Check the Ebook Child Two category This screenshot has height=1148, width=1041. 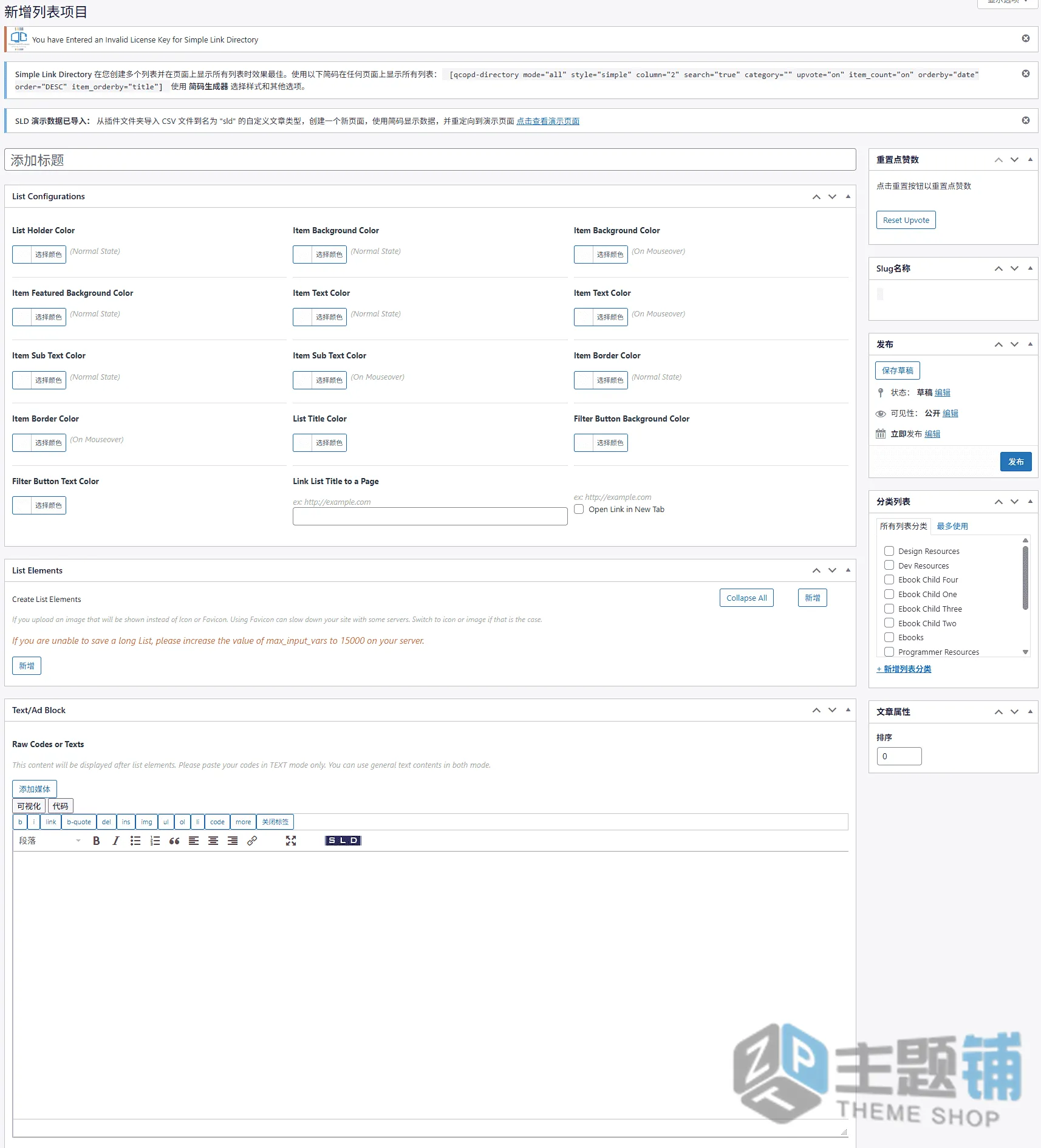pos(889,623)
